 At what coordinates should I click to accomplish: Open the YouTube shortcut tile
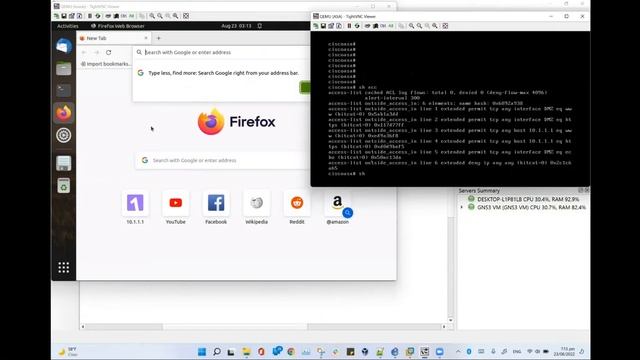coord(176,207)
